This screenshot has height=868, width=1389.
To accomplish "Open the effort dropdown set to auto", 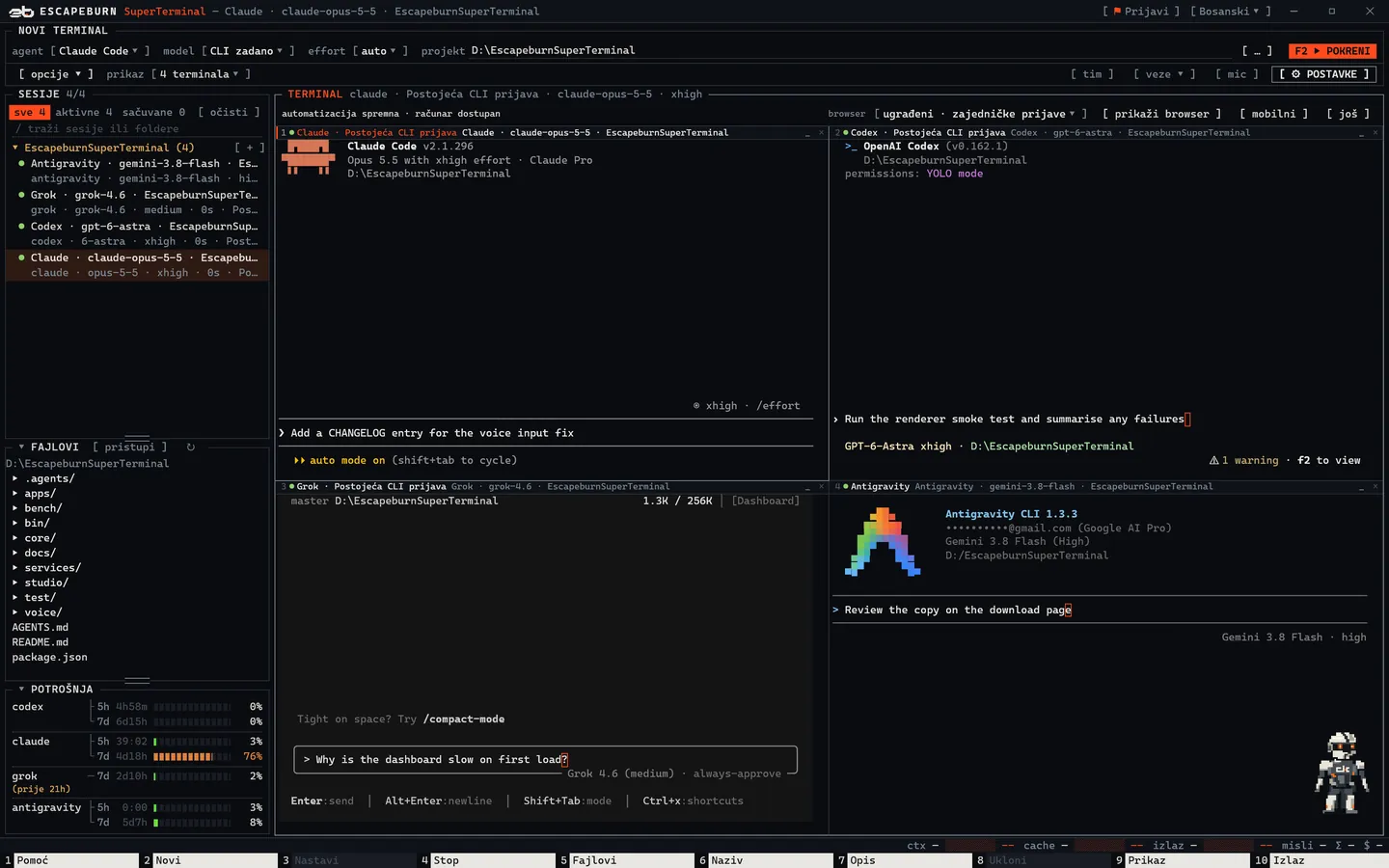I will [379, 51].
